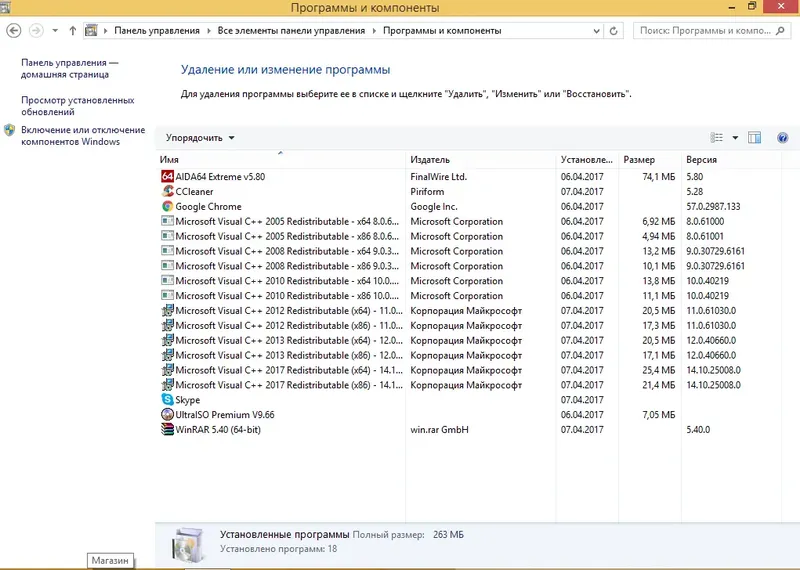This screenshot has width=800, height=570.
Task: Click the CCleaner program icon
Action: tap(167, 191)
